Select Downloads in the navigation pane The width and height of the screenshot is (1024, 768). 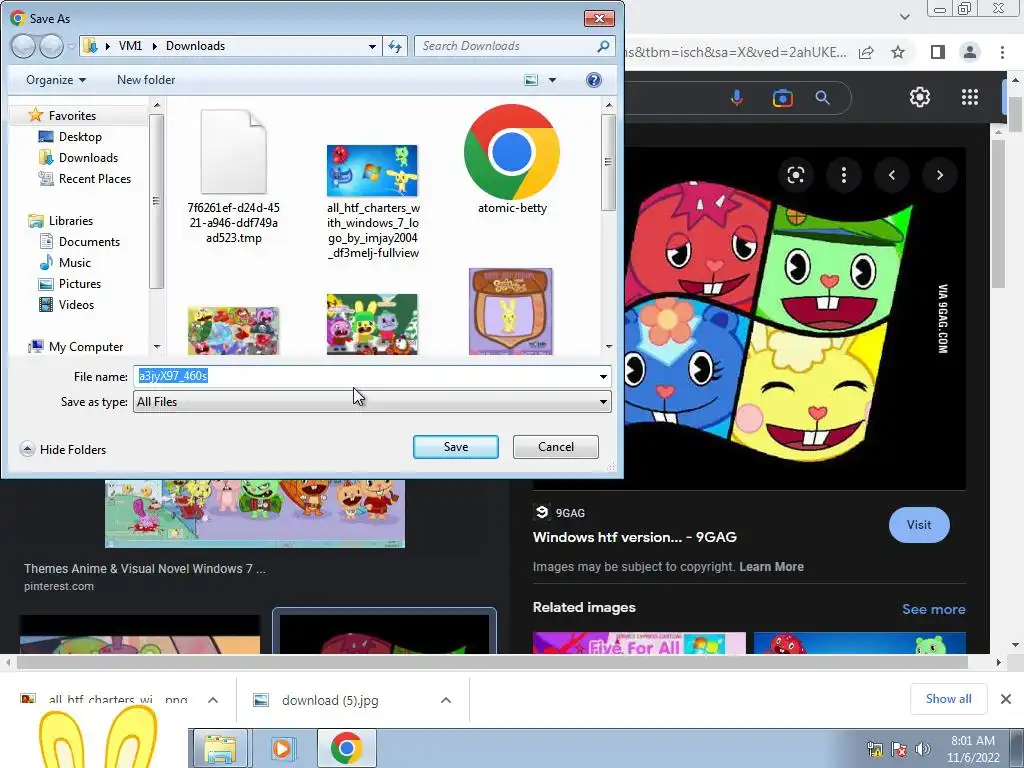(x=88, y=157)
